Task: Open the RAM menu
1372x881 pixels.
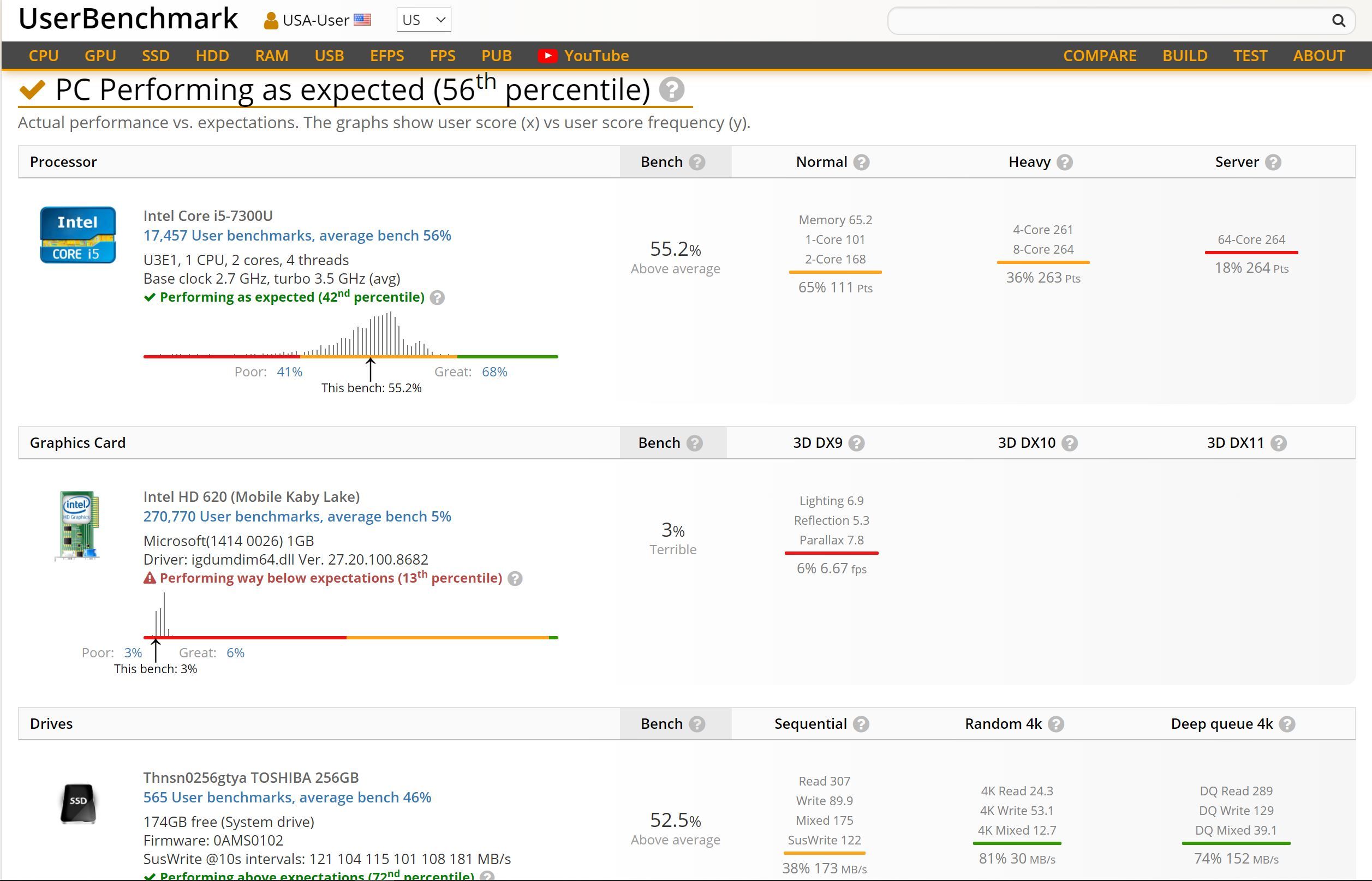Action: (272, 56)
